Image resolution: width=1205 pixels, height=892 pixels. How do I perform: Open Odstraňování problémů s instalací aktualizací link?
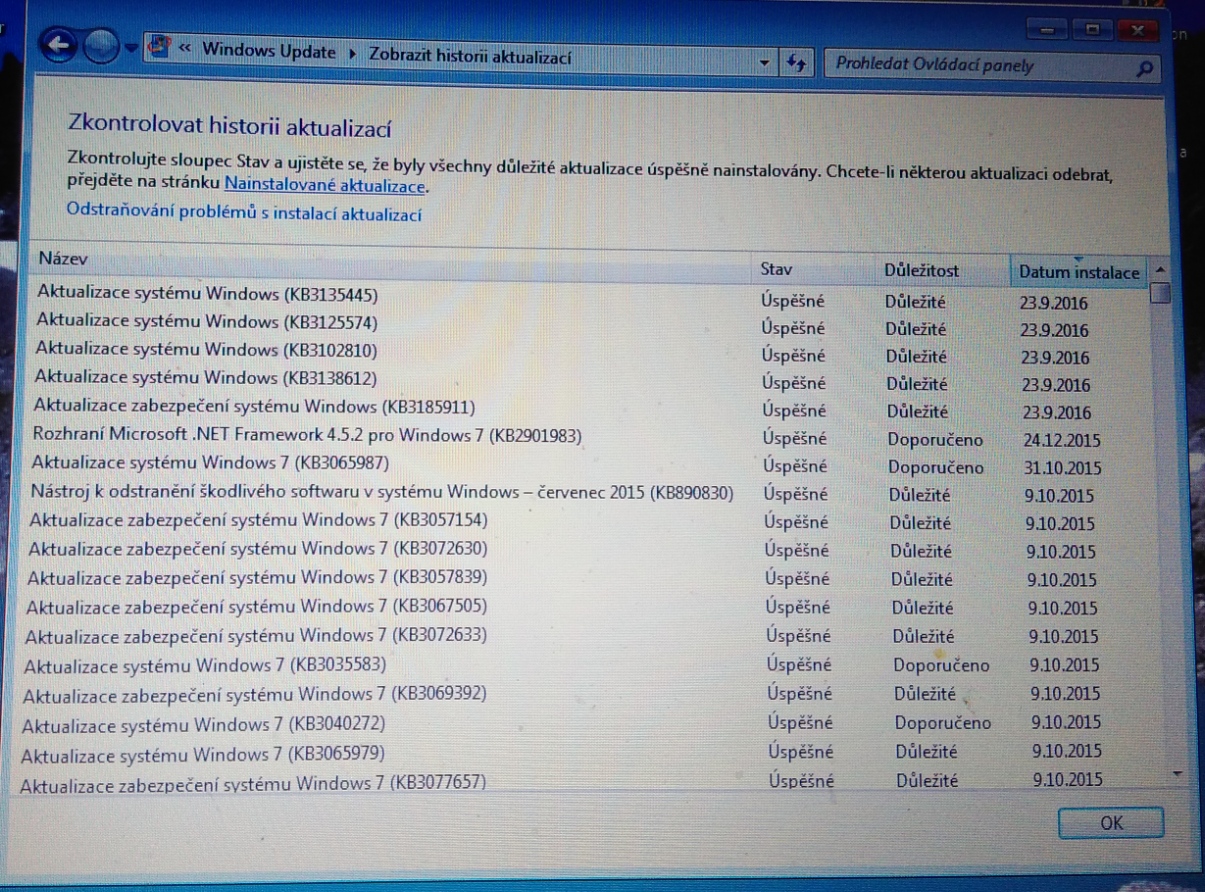point(244,213)
